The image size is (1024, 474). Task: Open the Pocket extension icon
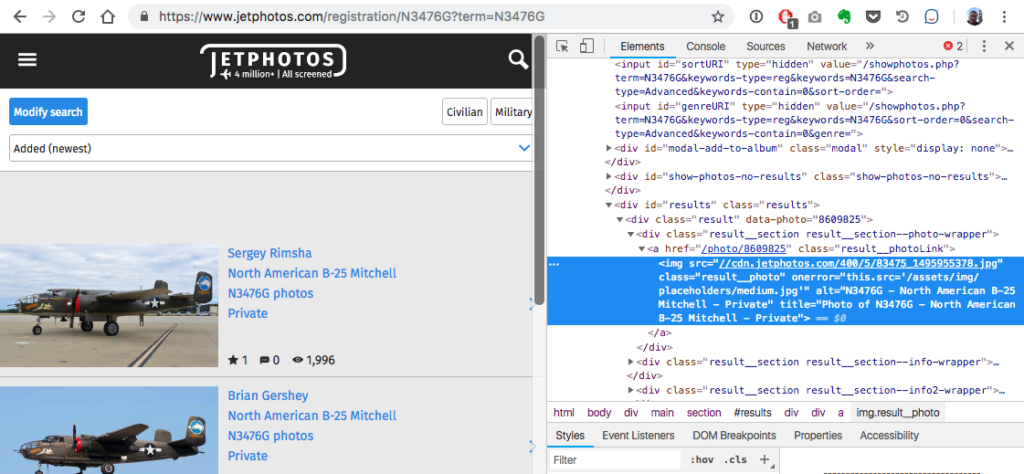click(873, 17)
